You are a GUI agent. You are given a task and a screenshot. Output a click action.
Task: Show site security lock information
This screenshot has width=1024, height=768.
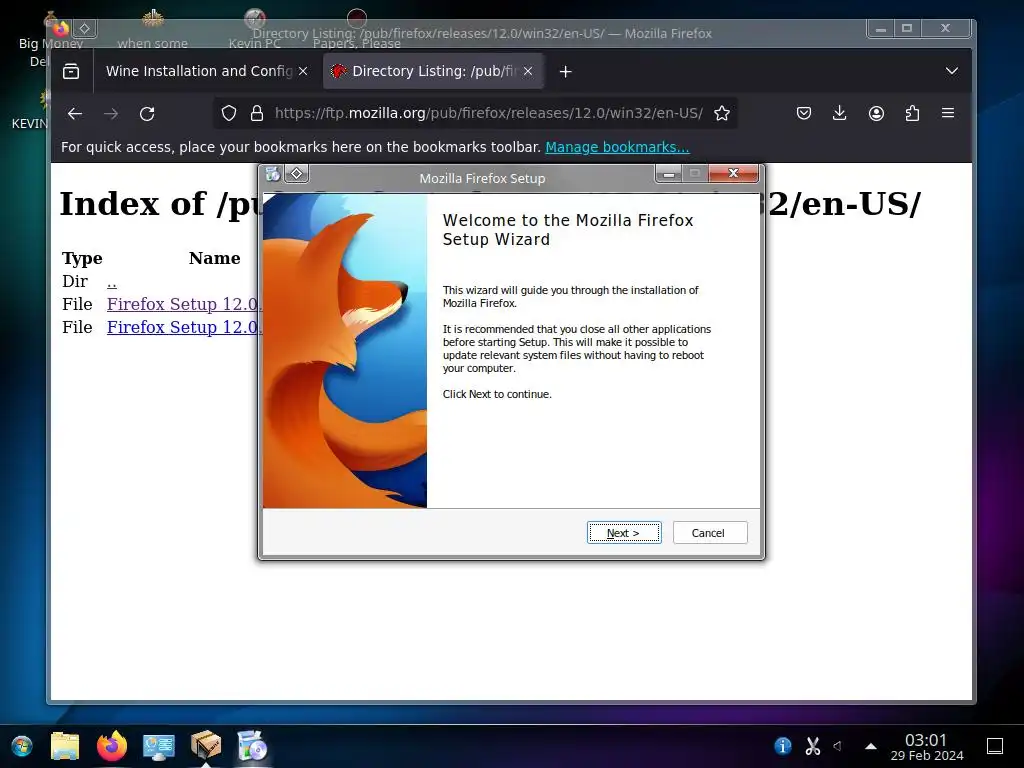coord(257,114)
